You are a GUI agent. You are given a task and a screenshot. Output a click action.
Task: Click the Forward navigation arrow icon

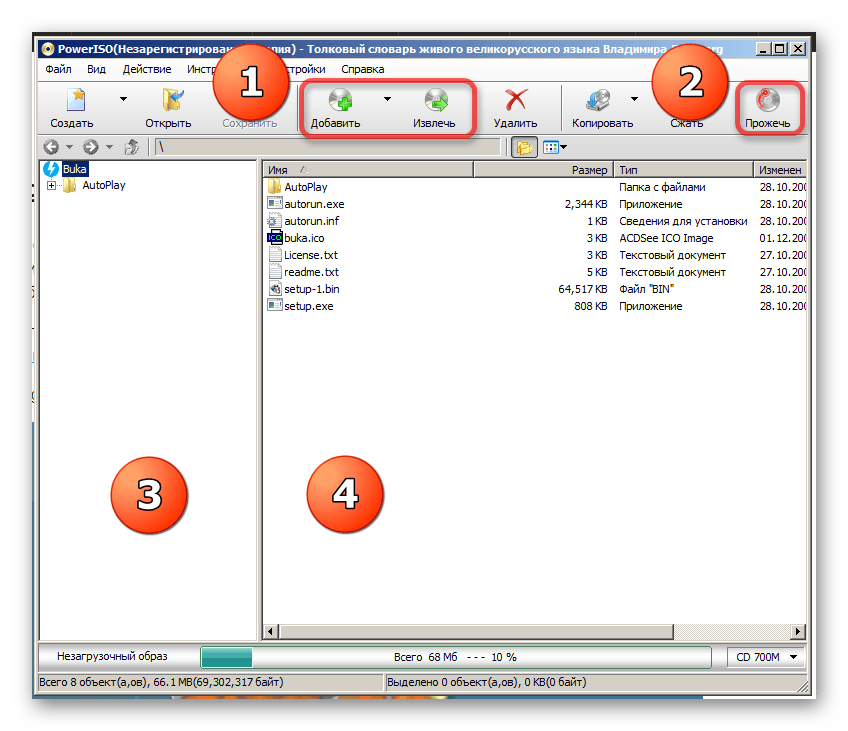(91, 147)
